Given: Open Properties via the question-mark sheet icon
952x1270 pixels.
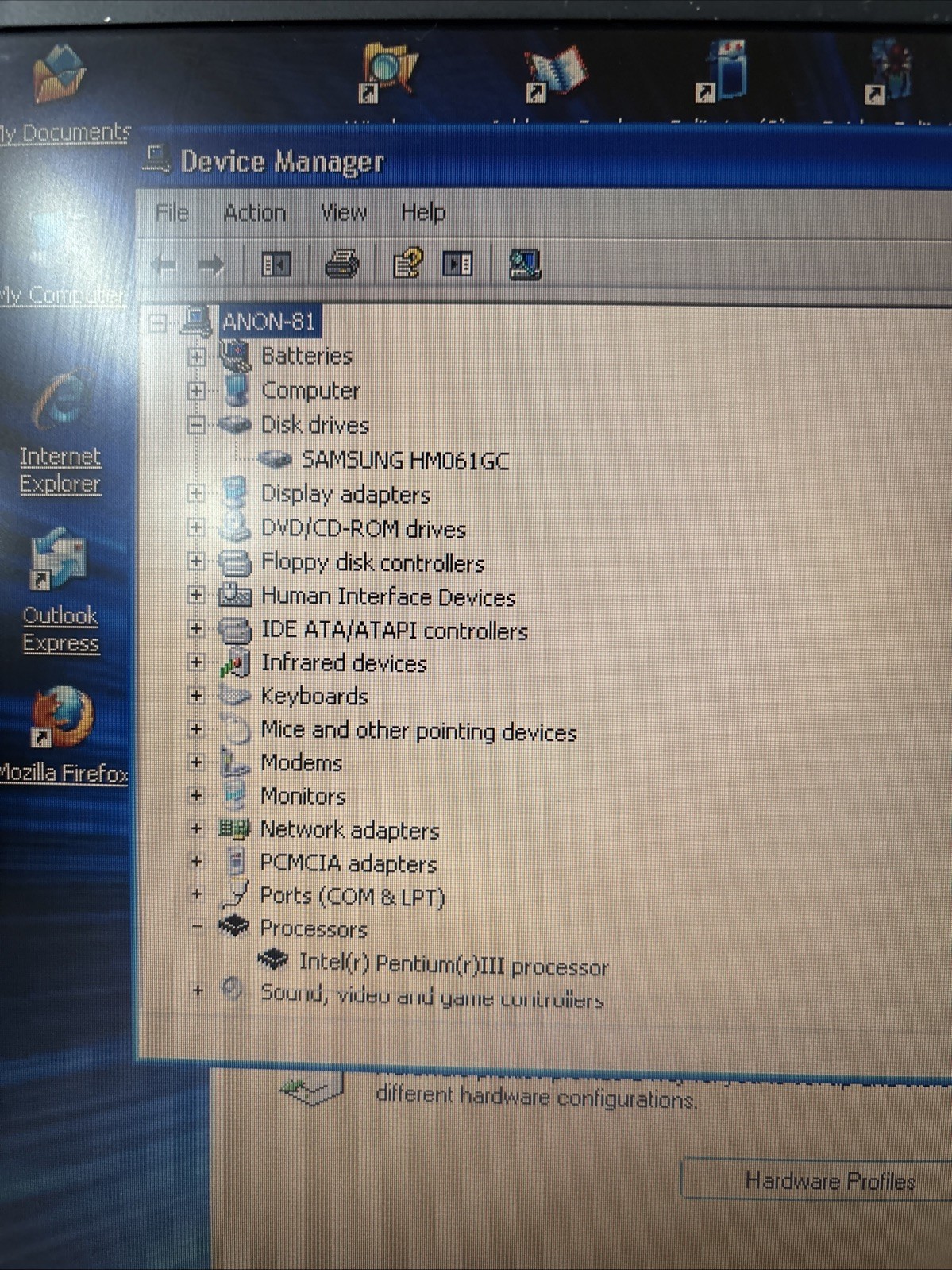Looking at the screenshot, I should tap(408, 263).
